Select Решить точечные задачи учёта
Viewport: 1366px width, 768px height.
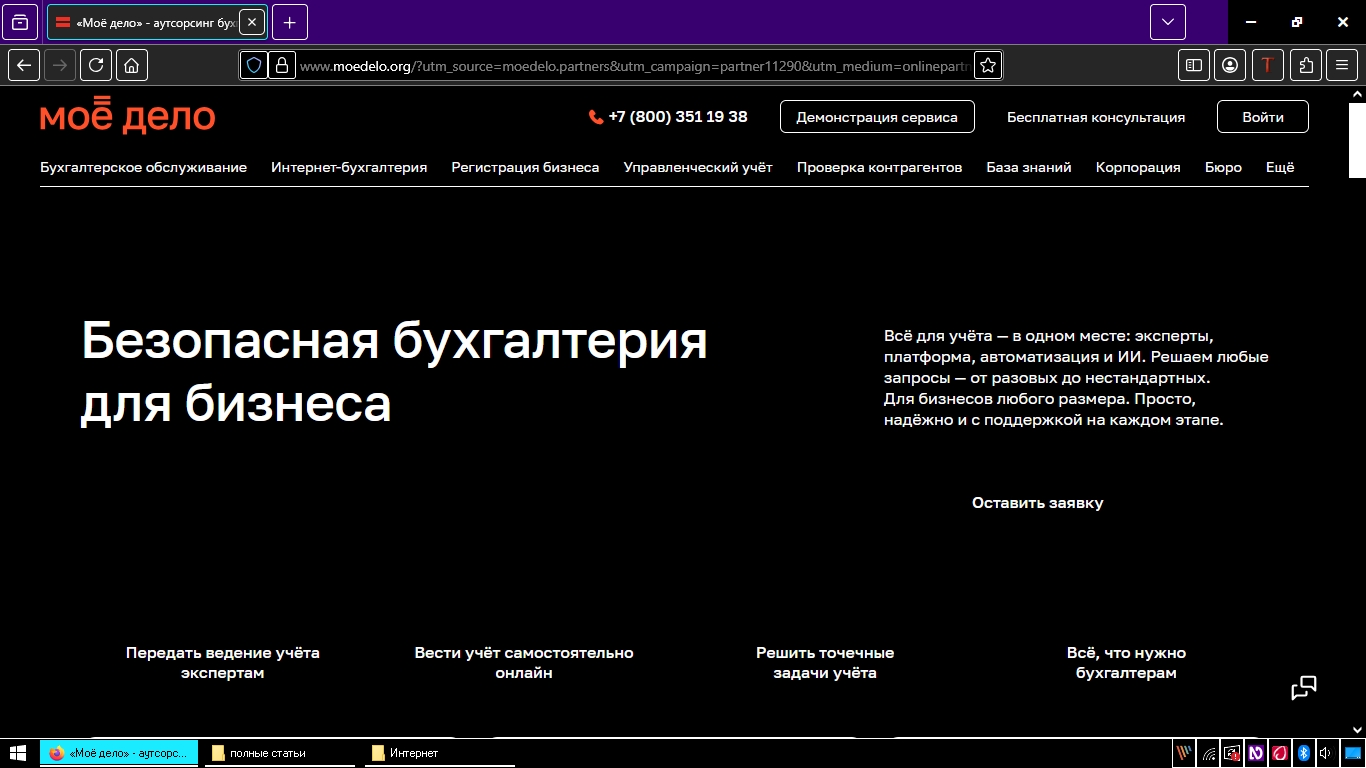825,663
